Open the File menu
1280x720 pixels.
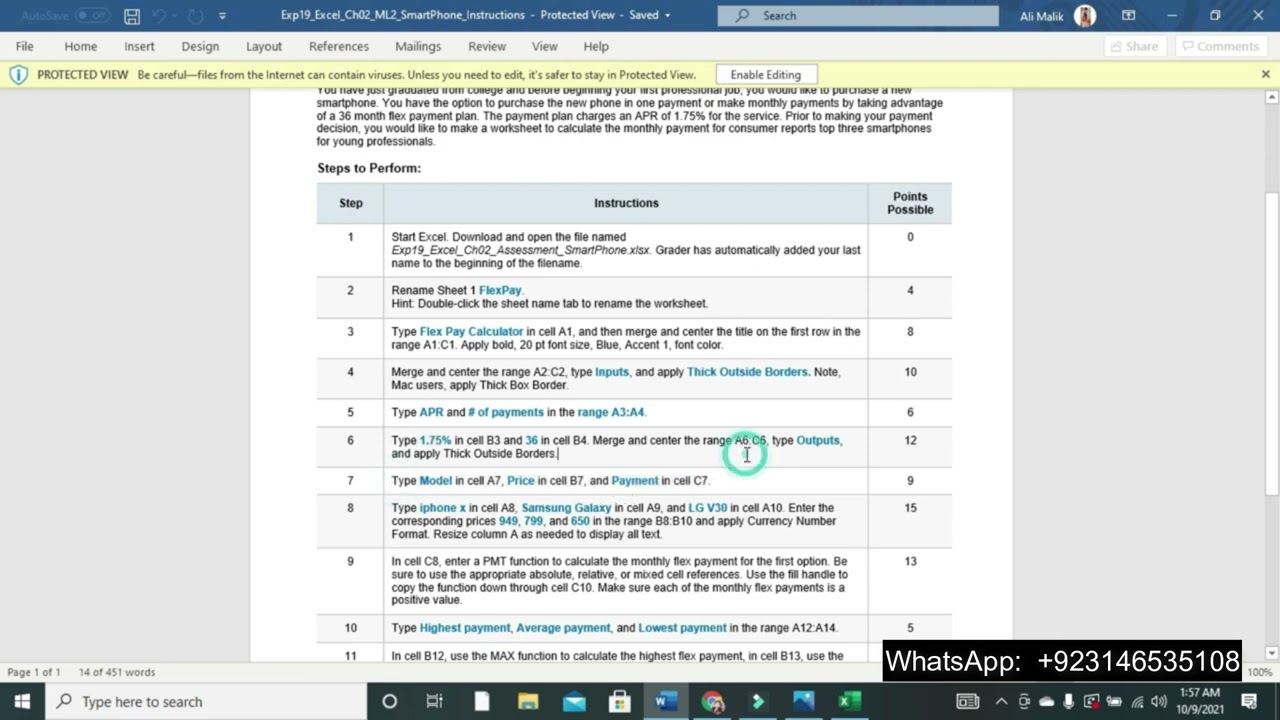pos(24,46)
